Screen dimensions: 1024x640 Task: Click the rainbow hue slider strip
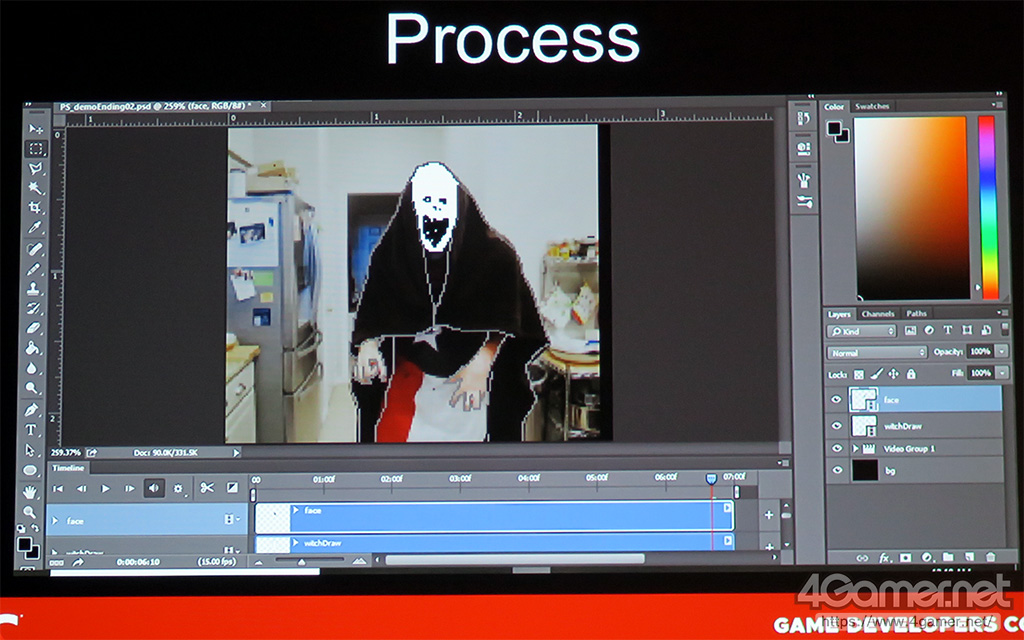click(989, 207)
